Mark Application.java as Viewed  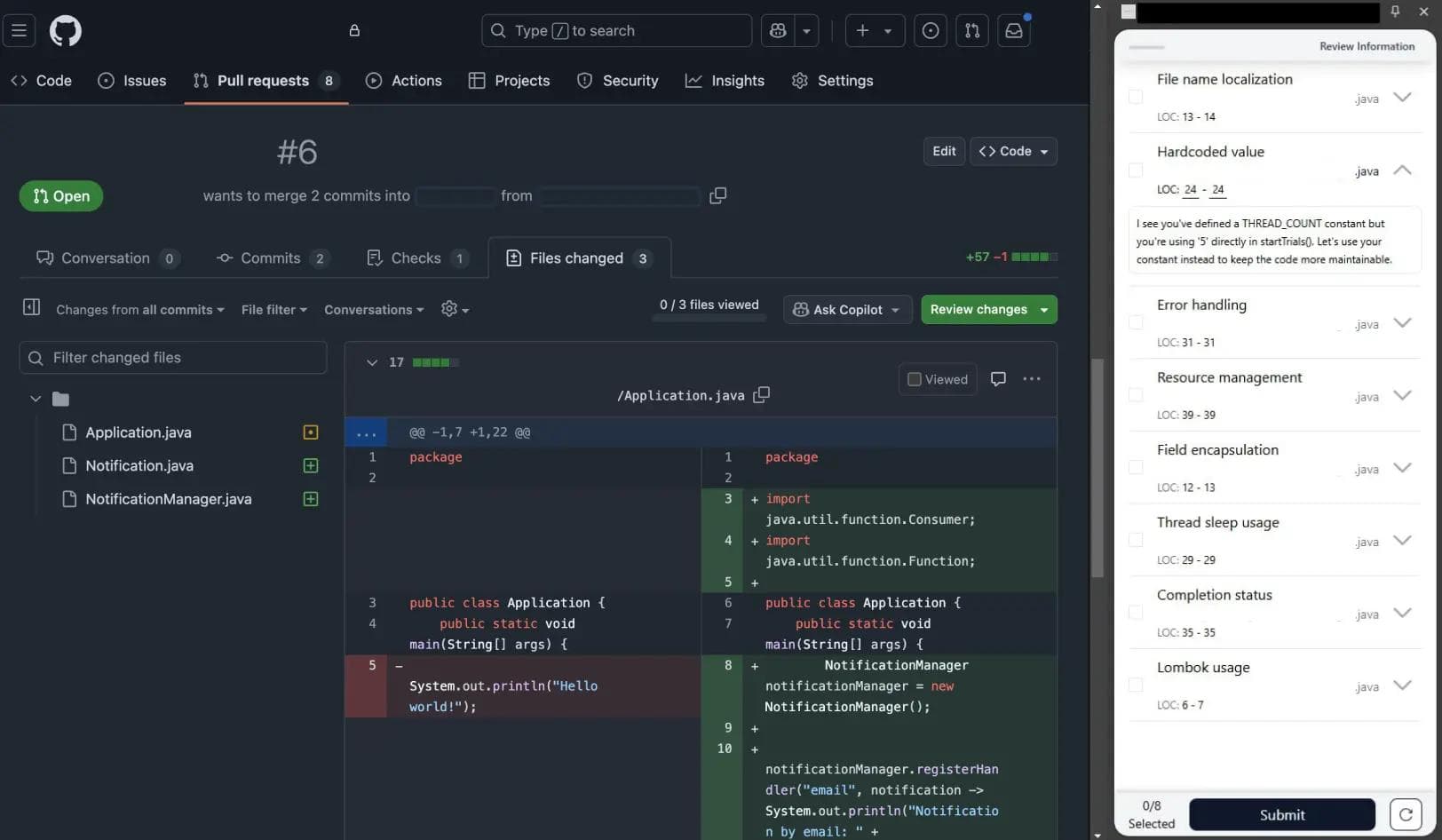tap(914, 379)
